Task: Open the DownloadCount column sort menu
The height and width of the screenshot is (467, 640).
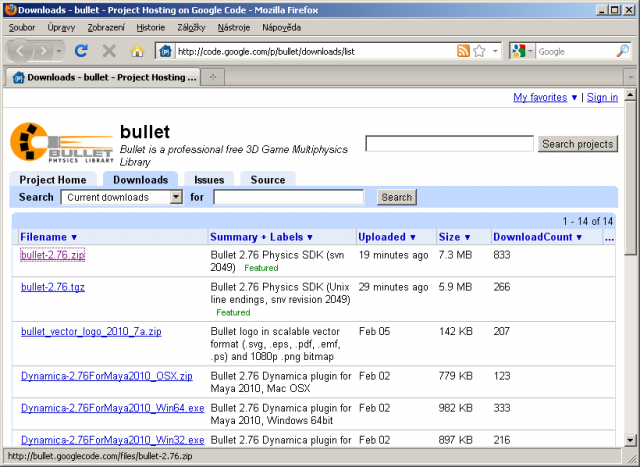Action: tap(579, 237)
